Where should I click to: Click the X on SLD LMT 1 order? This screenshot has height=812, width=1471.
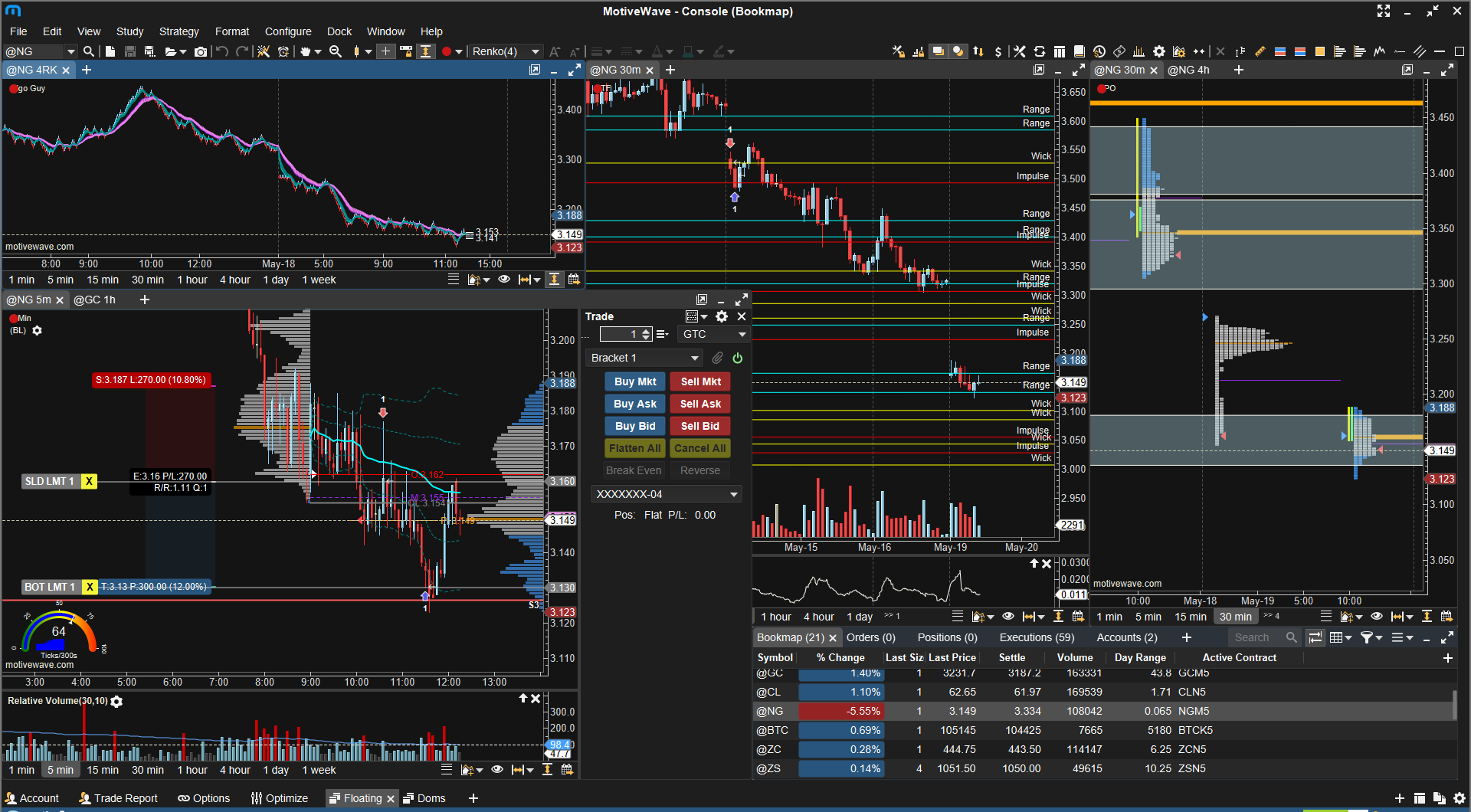point(89,481)
